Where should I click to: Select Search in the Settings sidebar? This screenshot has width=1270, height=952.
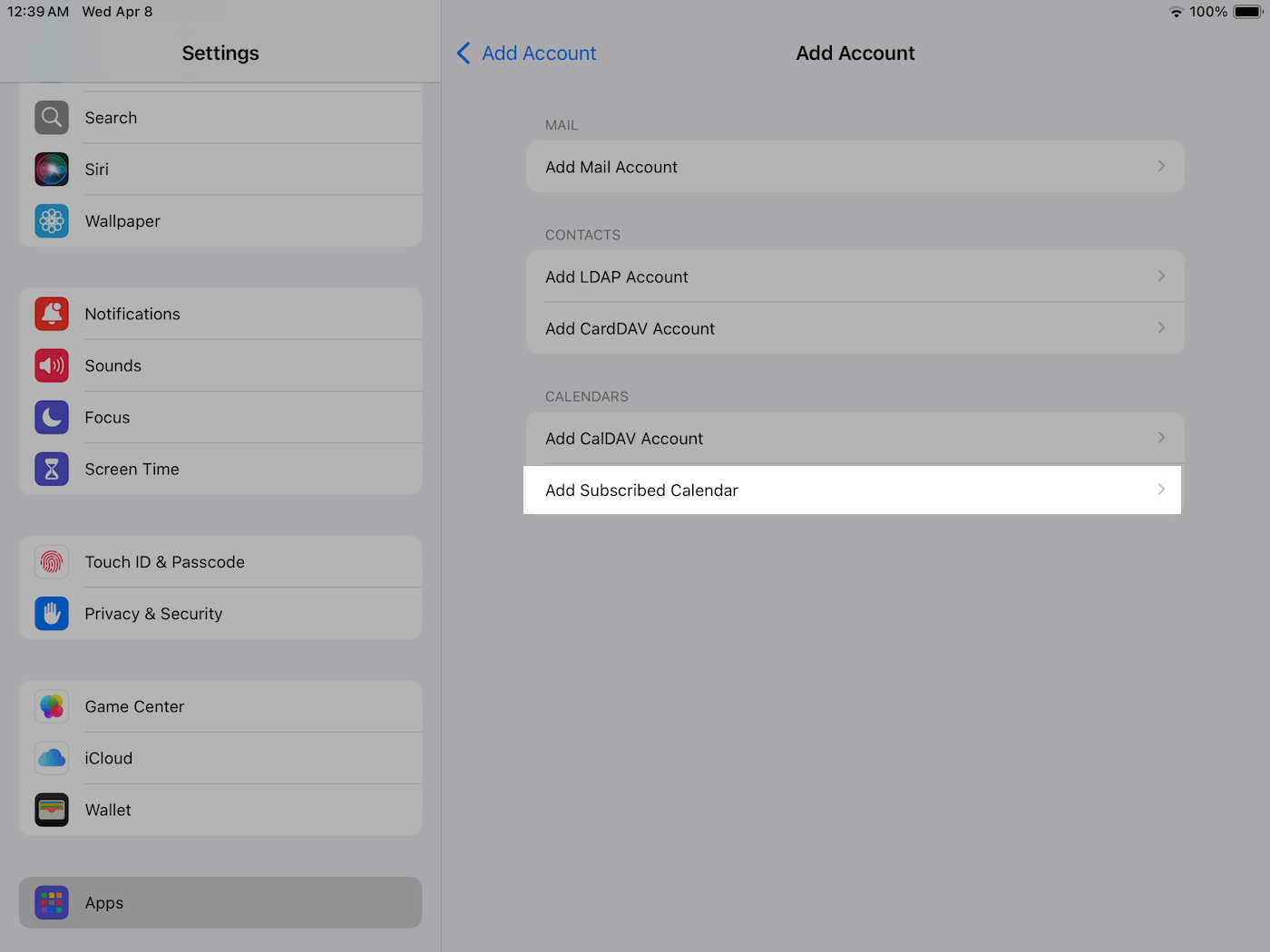tap(220, 118)
